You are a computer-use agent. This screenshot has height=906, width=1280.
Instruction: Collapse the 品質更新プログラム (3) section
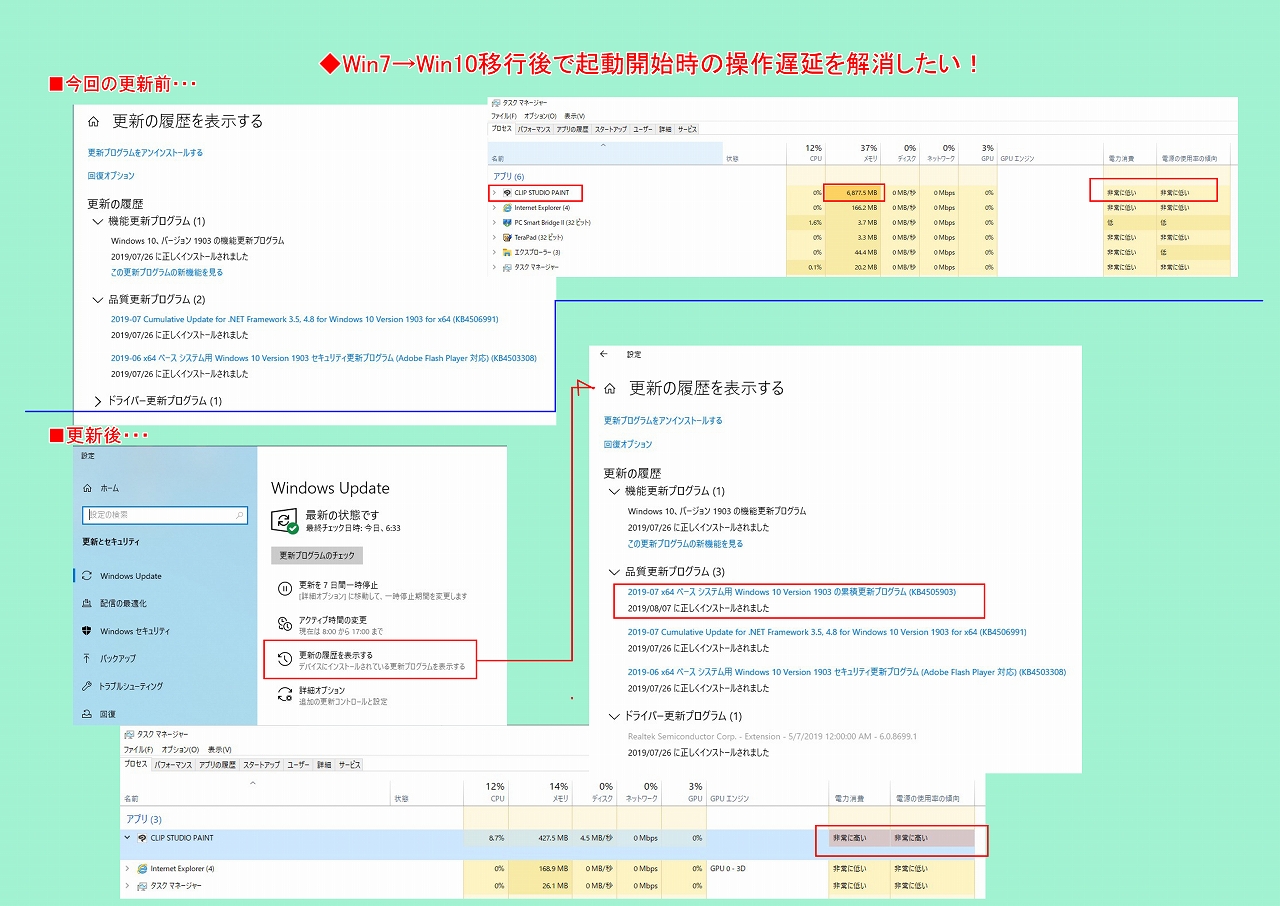[x=614, y=571]
